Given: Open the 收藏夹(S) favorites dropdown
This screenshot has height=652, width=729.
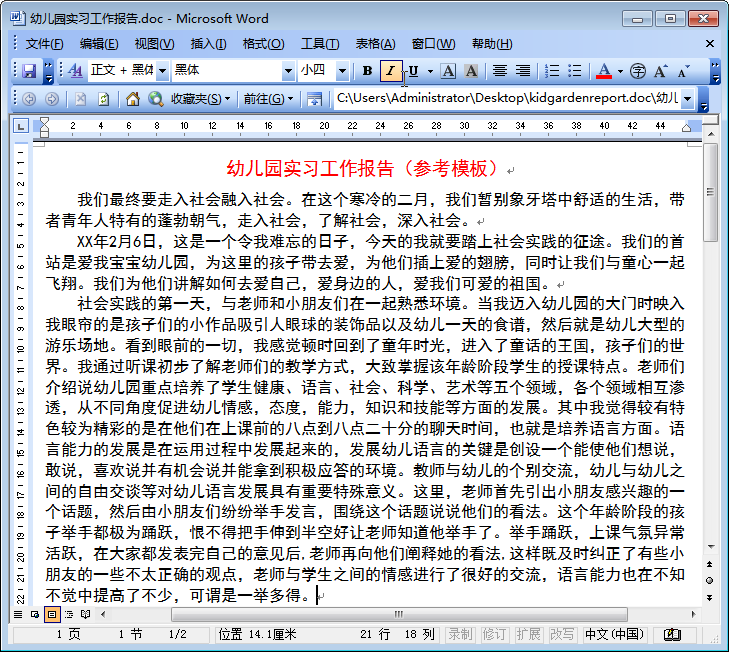Looking at the screenshot, I should click(x=200, y=99).
